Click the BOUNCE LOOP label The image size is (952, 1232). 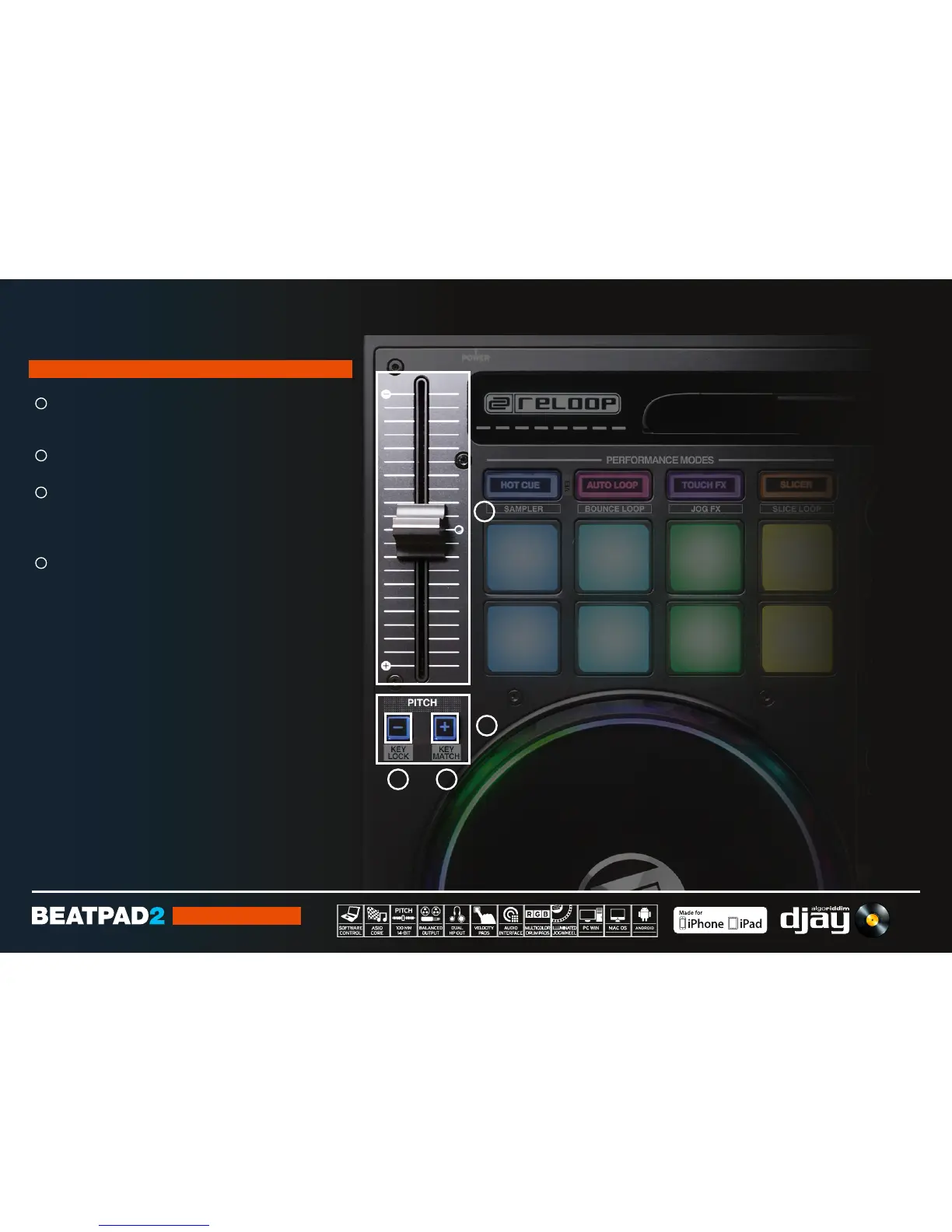pyautogui.click(x=614, y=509)
